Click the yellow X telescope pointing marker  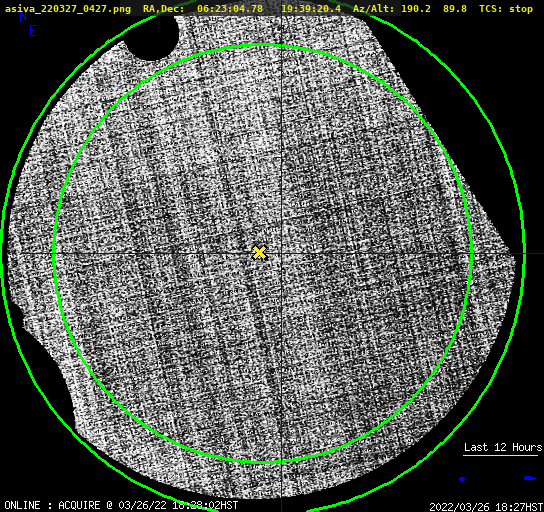[x=259, y=253]
